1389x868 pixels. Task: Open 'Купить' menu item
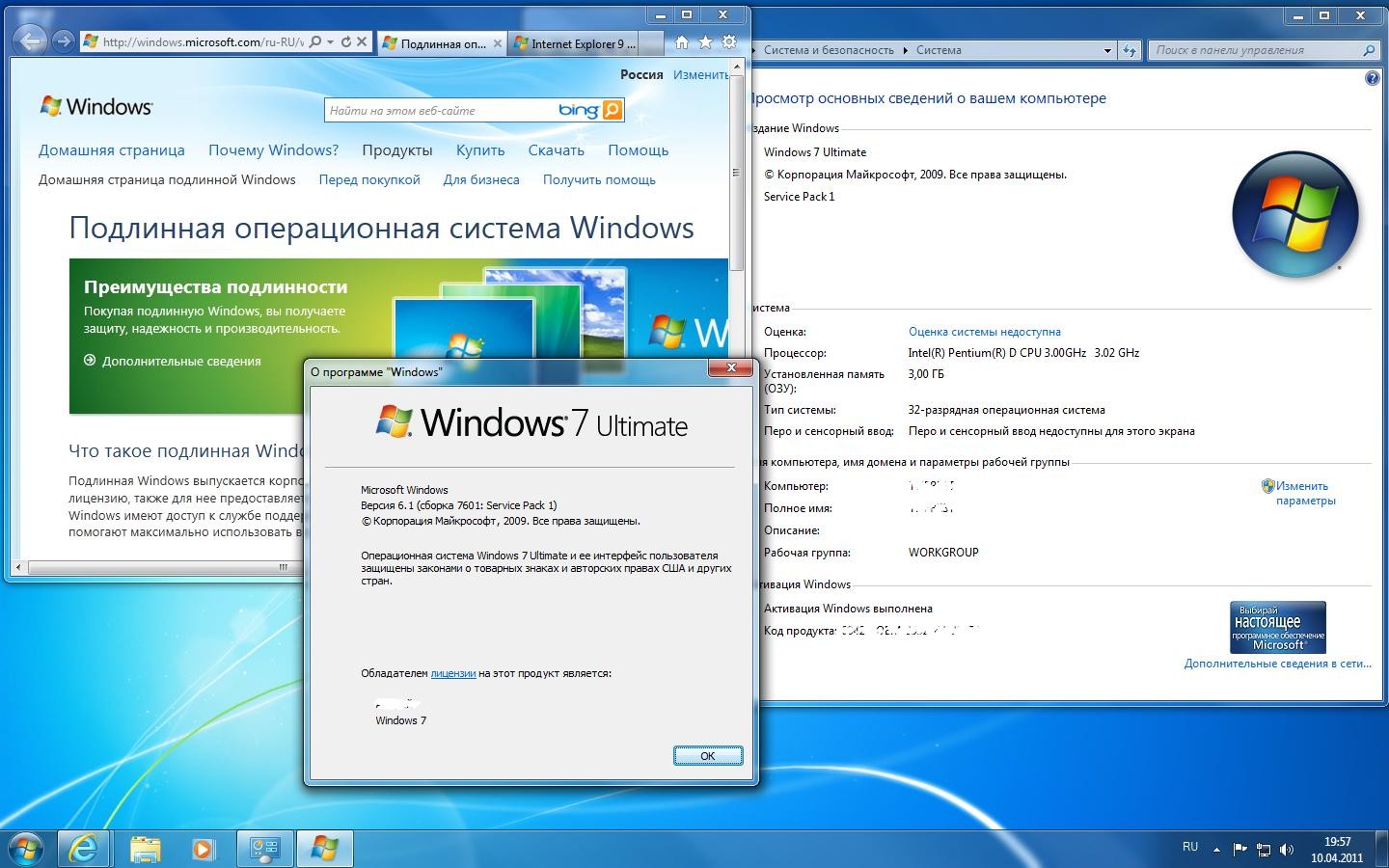pyautogui.click(x=480, y=150)
